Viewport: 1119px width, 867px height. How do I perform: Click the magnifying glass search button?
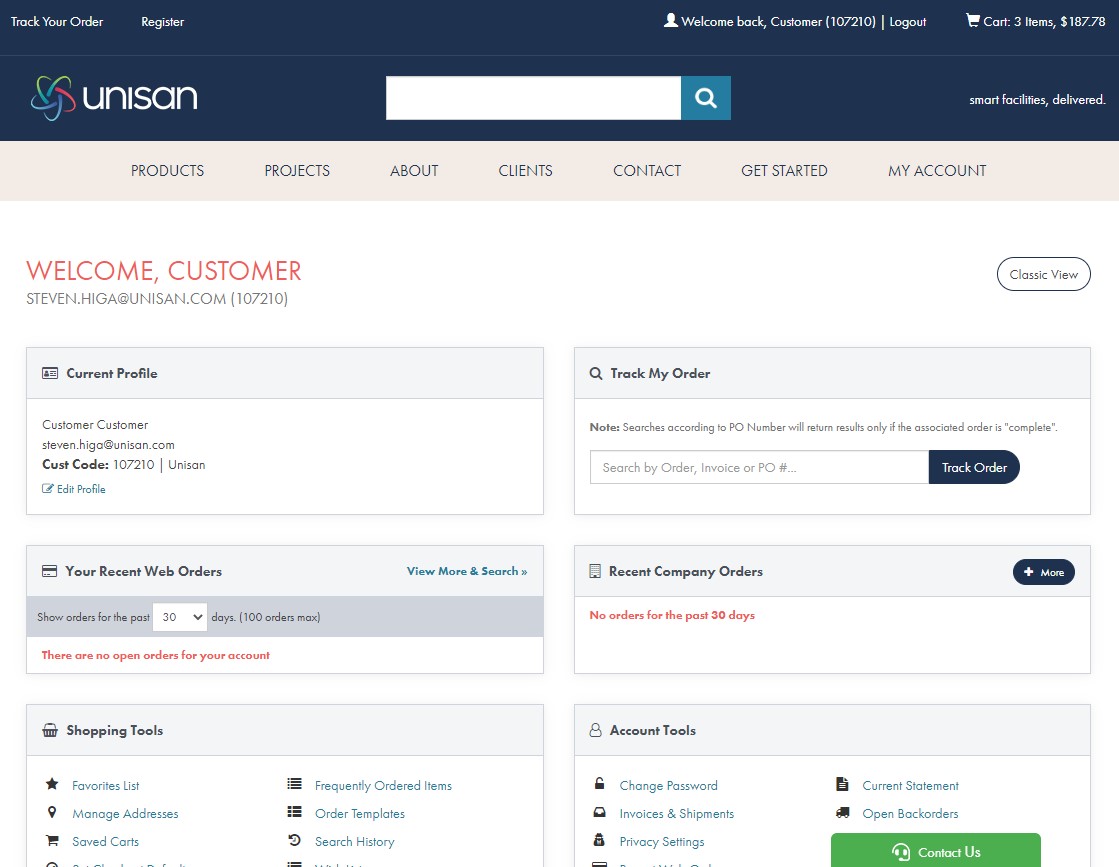706,98
